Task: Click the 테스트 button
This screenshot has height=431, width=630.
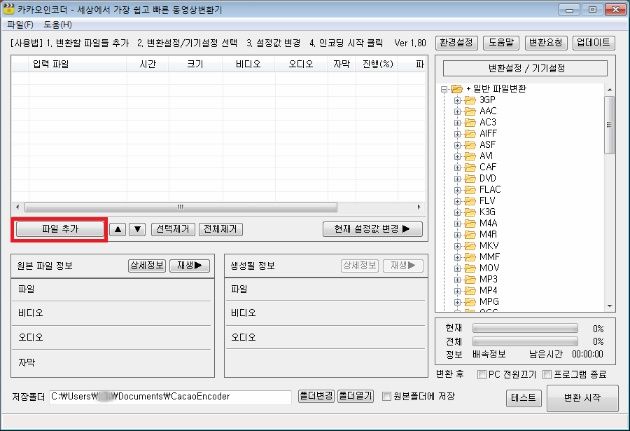Action: click(524, 398)
